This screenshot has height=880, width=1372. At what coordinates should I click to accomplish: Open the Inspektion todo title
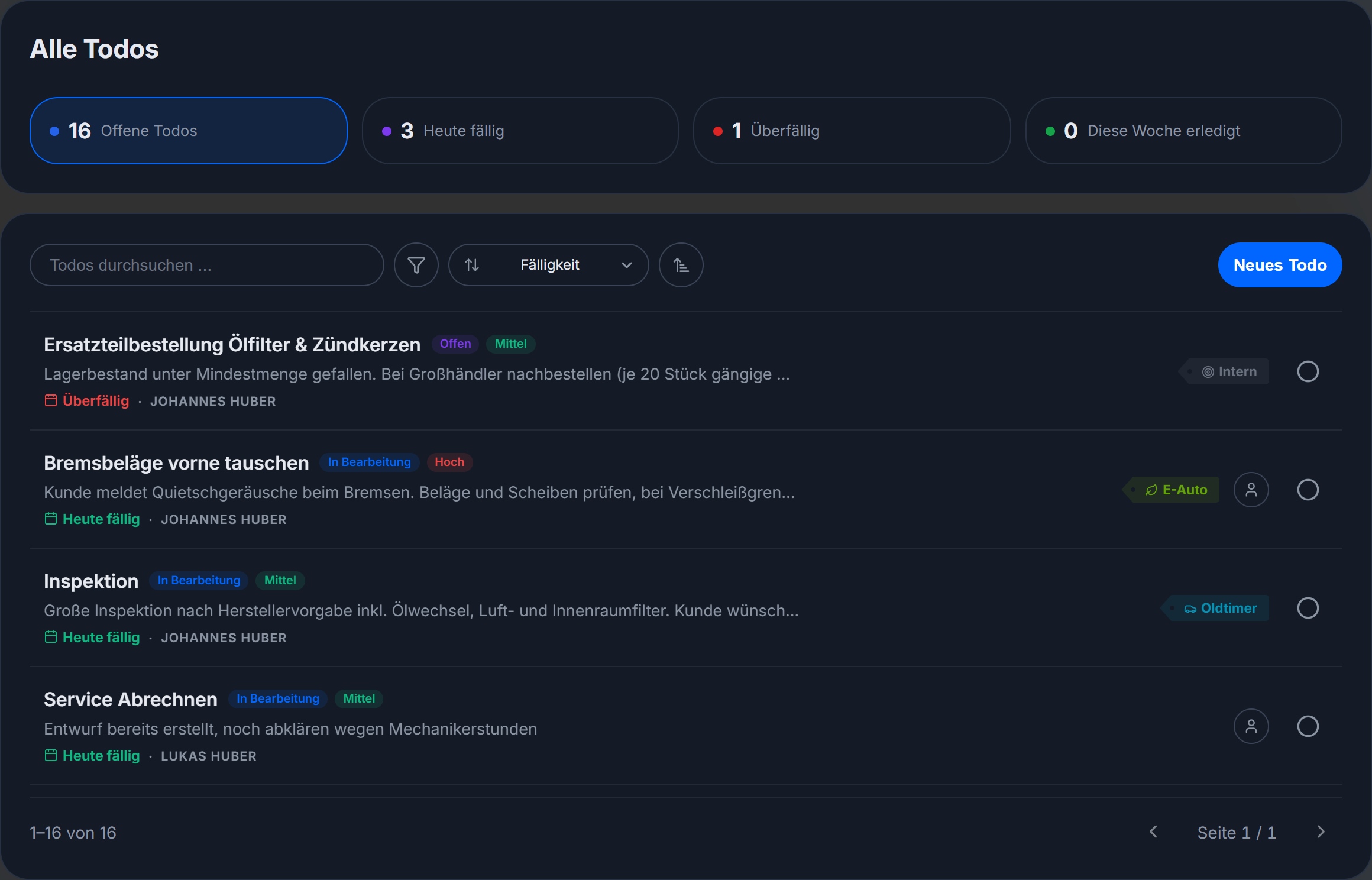(91, 581)
